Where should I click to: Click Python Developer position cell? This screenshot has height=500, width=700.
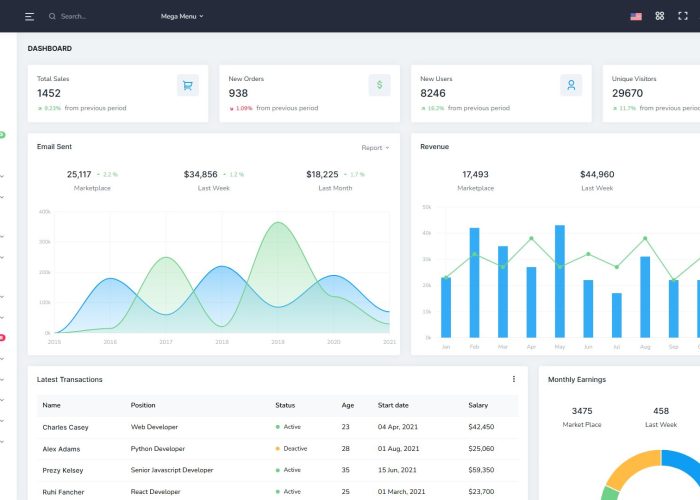(x=158, y=449)
